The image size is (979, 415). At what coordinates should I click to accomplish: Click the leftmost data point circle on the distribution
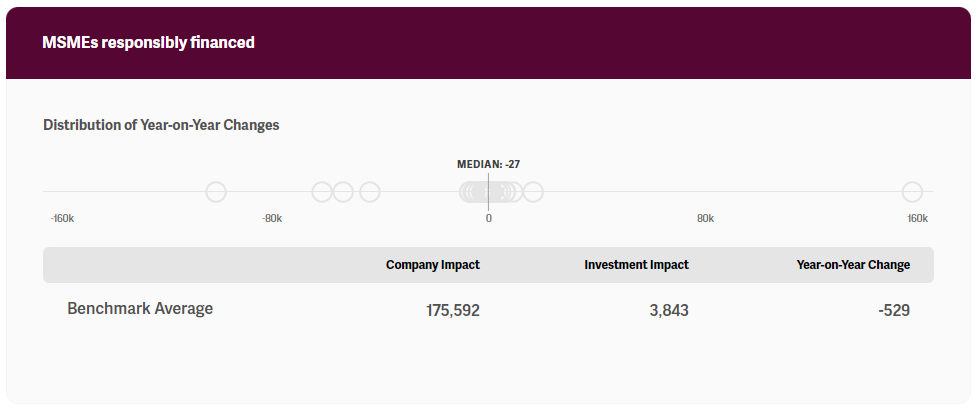tap(216, 192)
